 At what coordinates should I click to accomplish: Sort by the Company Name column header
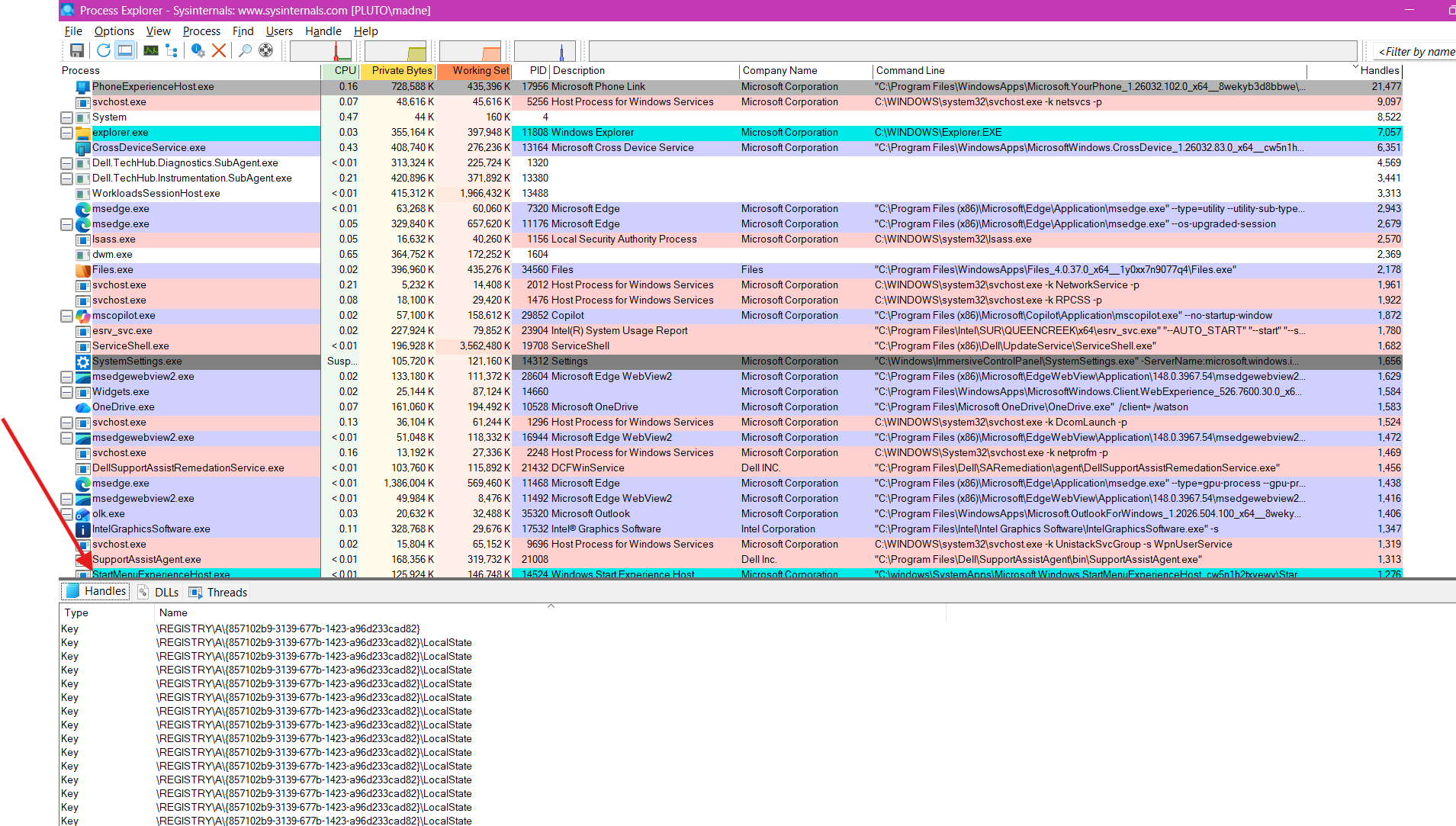click(x=806, y=71)
